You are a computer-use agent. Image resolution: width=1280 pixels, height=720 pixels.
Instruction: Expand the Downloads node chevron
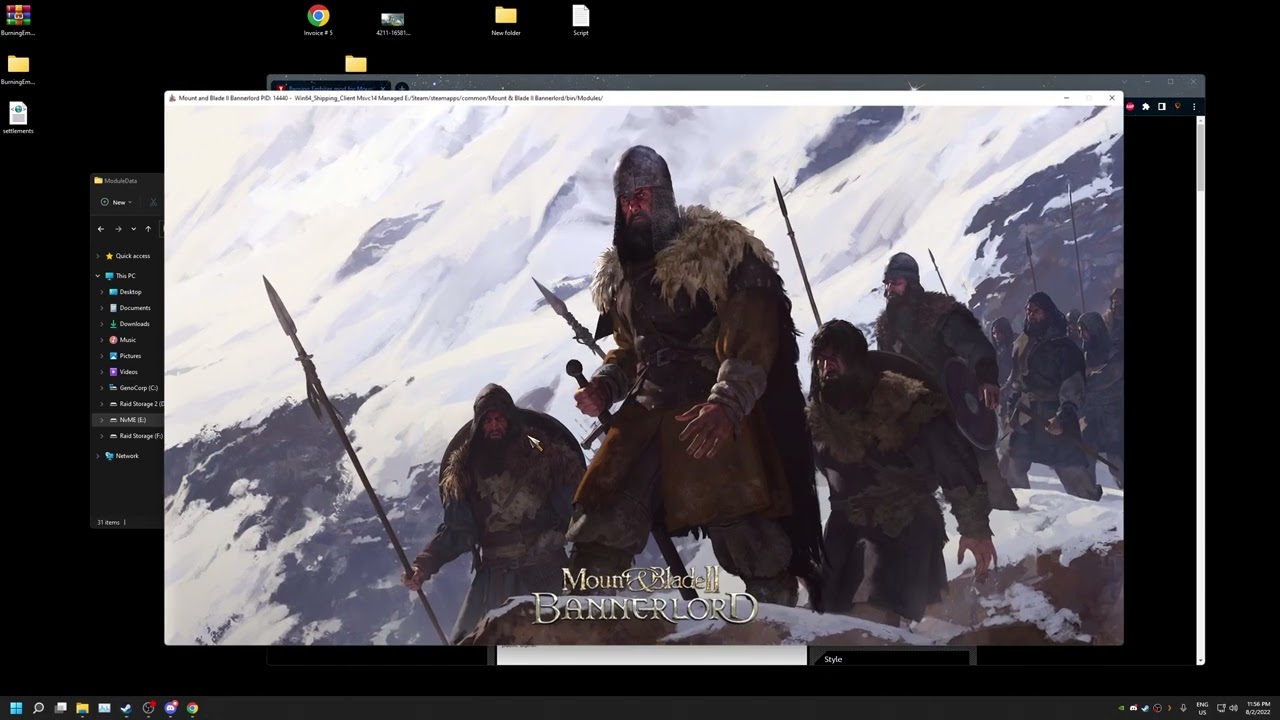tap(102, 324)
